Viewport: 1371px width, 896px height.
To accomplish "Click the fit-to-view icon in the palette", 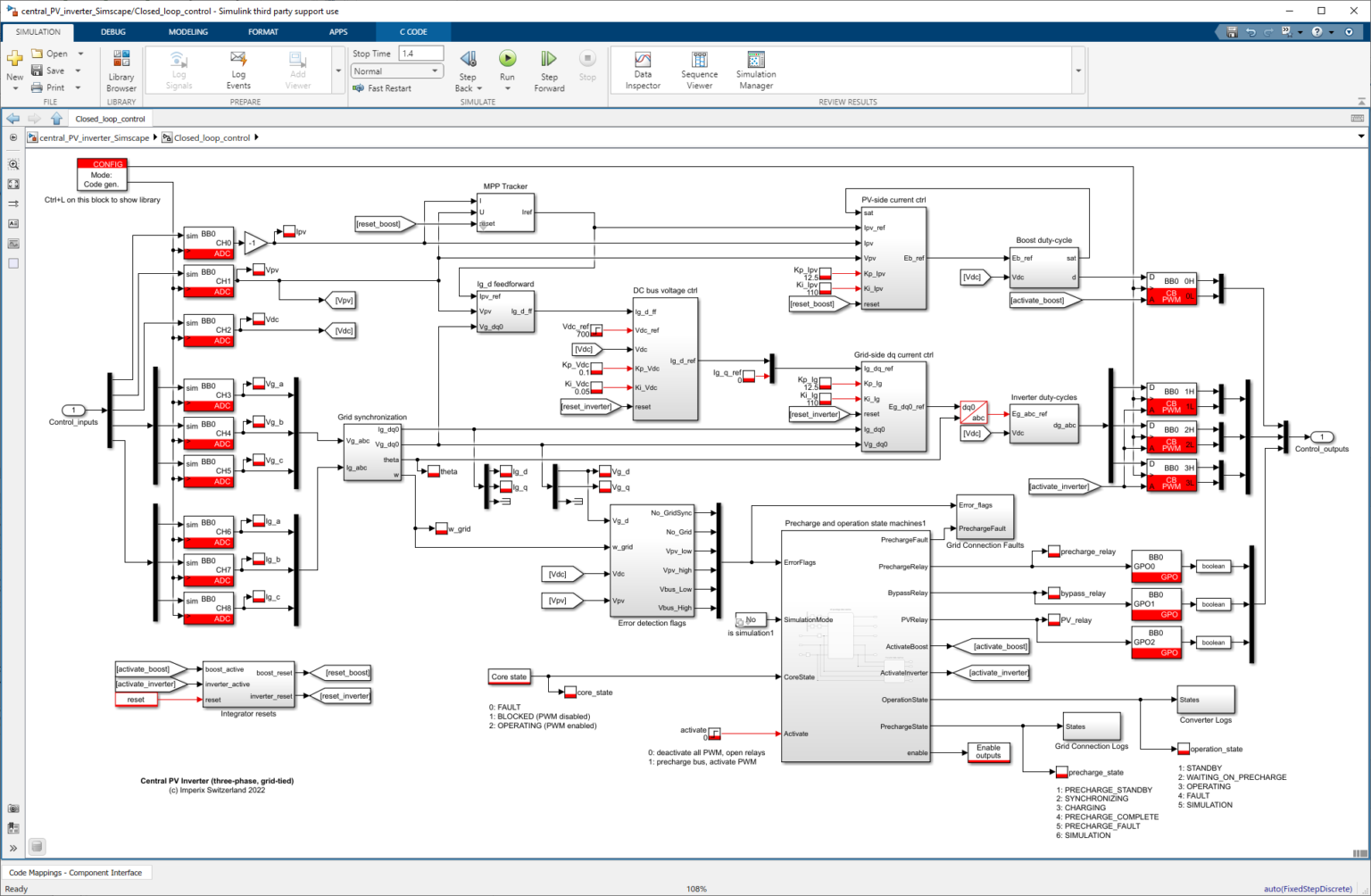I will [x=12, y=184].
